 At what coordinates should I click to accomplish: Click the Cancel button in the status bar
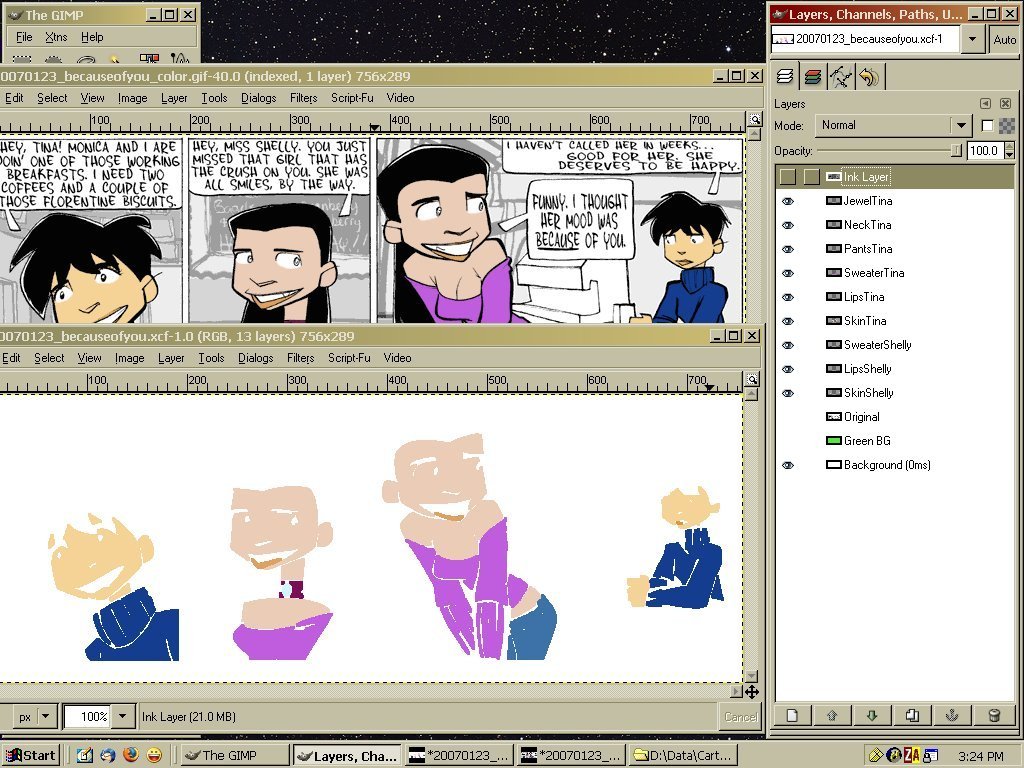pyautogui.click(x=740, y=716)
